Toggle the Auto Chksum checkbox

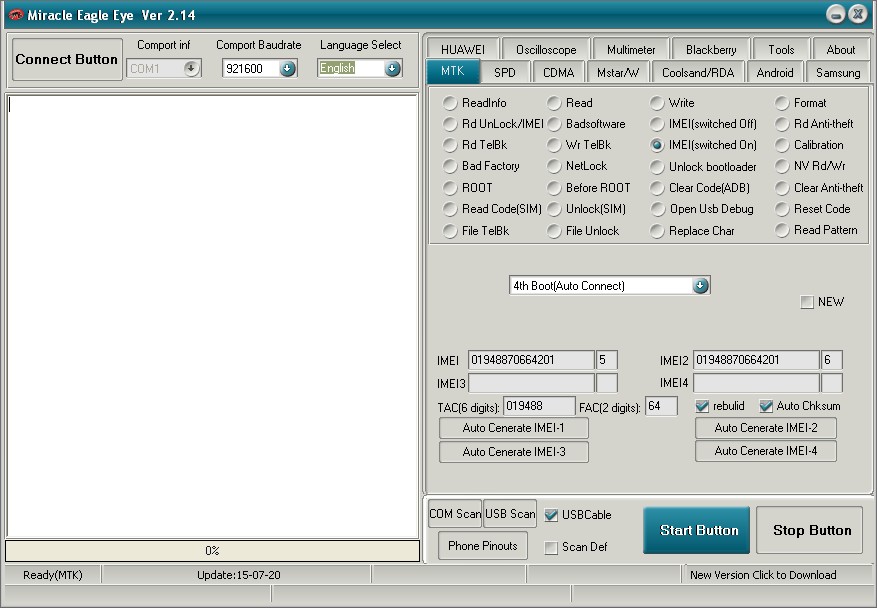[x=766, y=407]
